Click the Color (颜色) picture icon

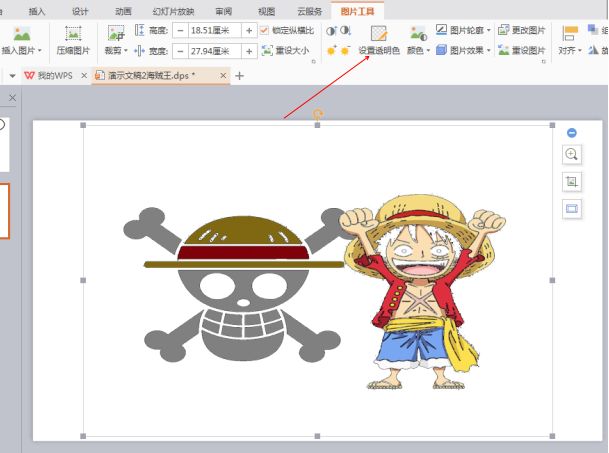[418, 33]
